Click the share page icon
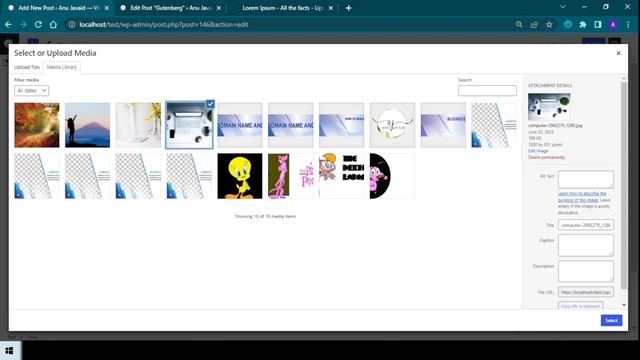 [x=534, y=24]
